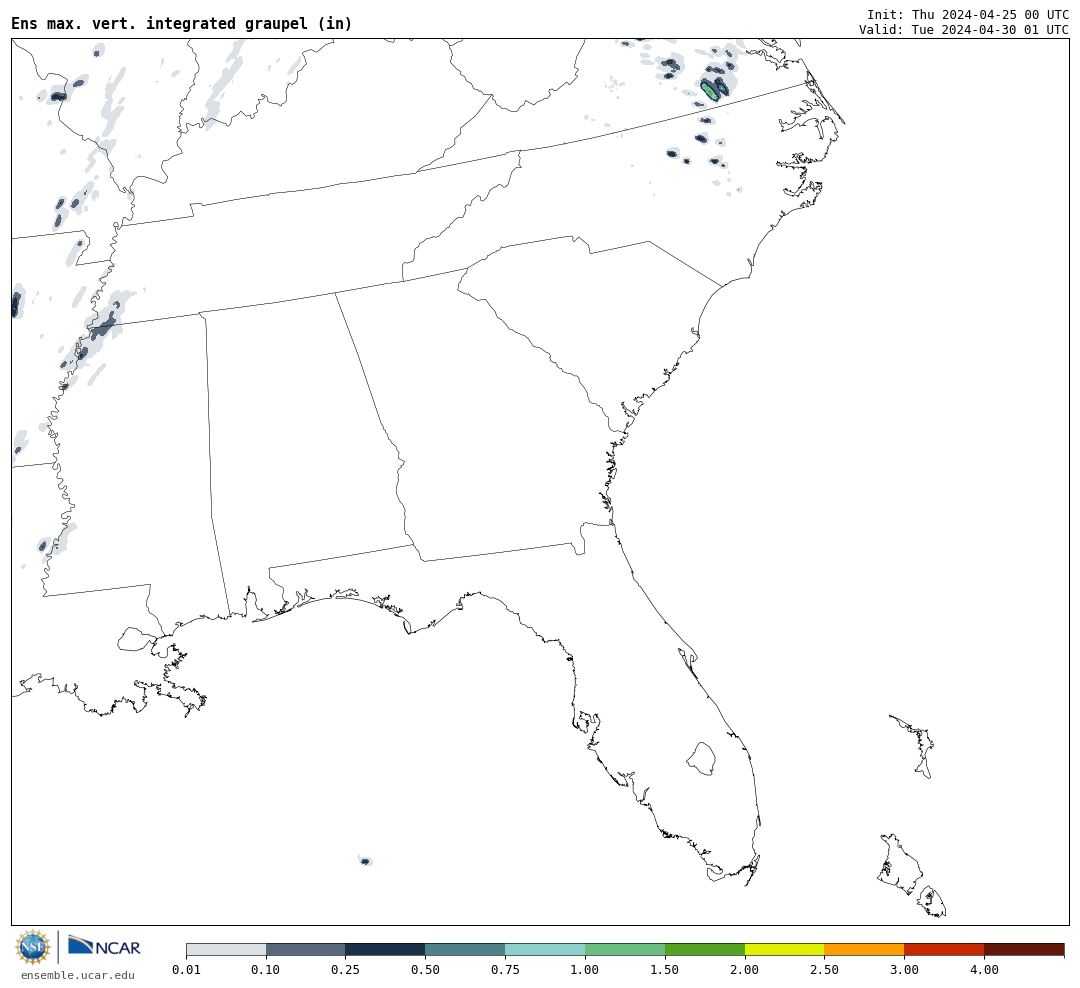
Task: Click the NCAR logo
Action: [104, 946]
